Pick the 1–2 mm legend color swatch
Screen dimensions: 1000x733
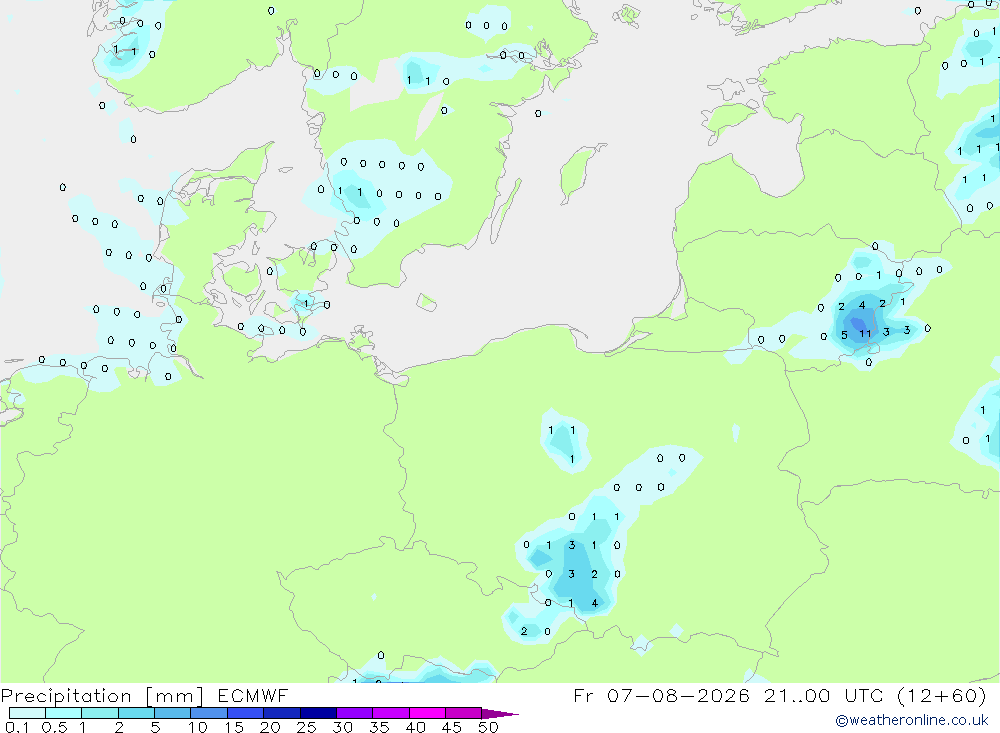click(99, 713)
